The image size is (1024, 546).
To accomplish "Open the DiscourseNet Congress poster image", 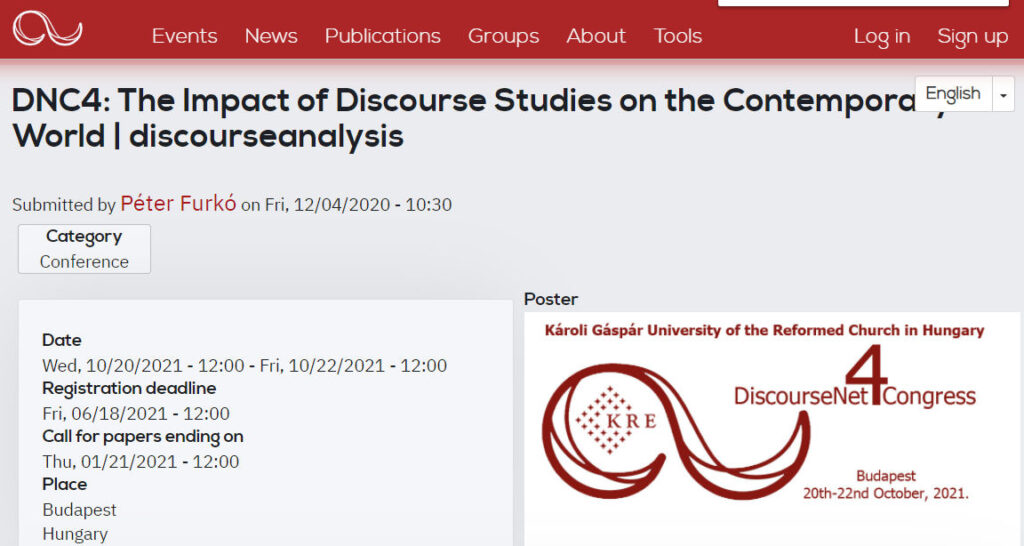I will point(771,420).
